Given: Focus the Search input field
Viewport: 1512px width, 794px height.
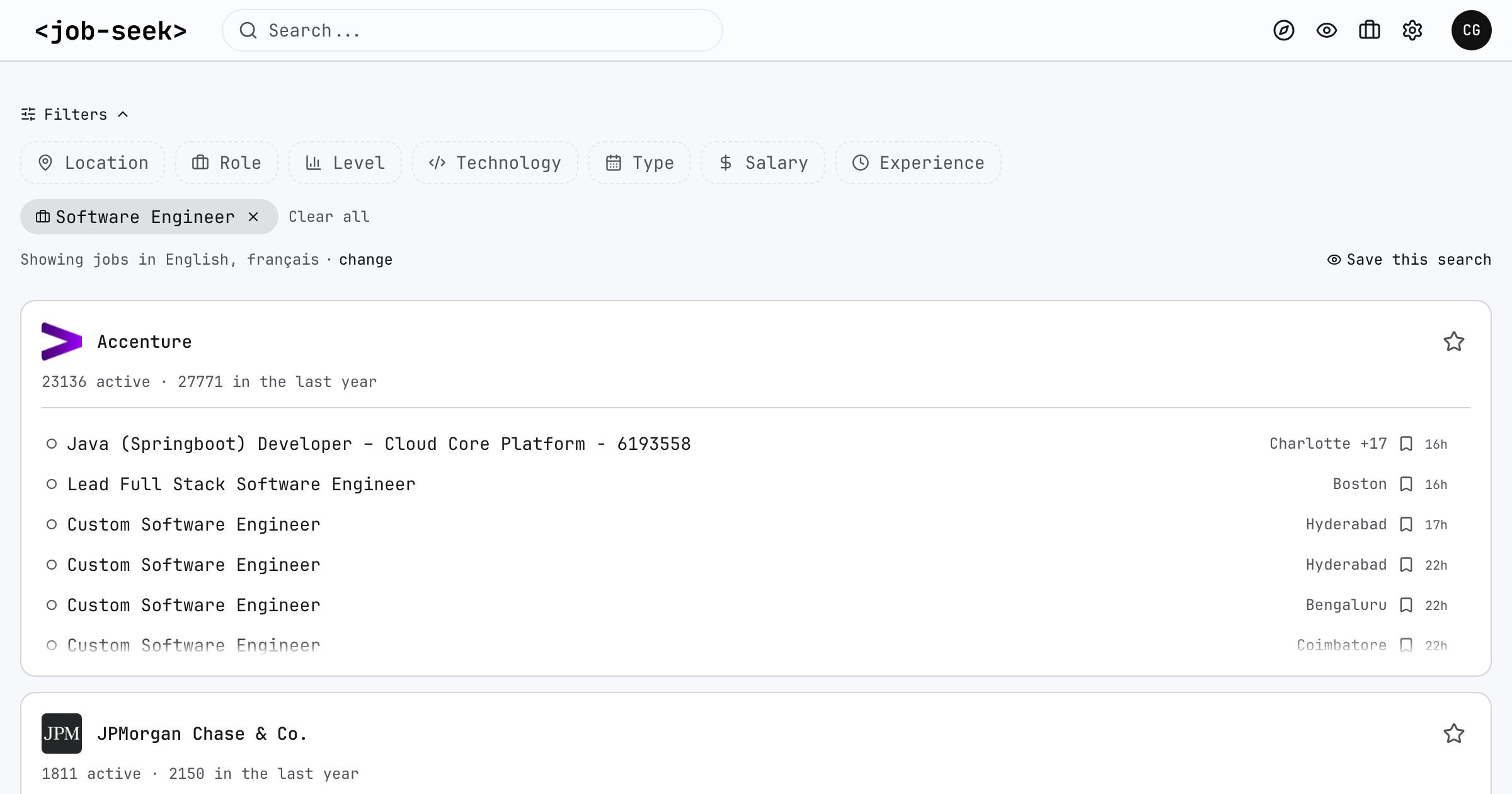Looking at the screenshot, I should pyautogui.click(x=472, y=30).
